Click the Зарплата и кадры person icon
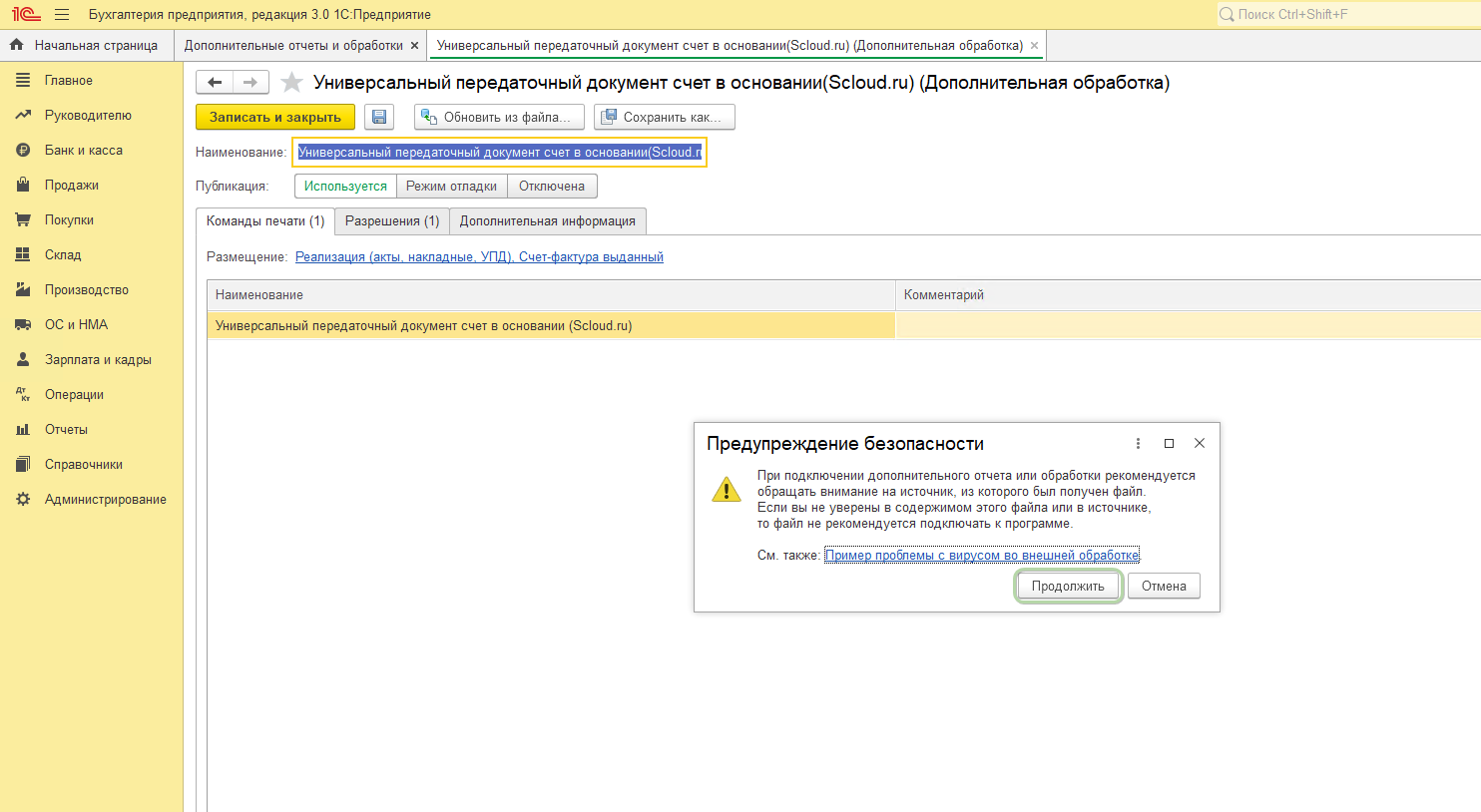This screenshot has height=812, width=1481. (23, 359)
